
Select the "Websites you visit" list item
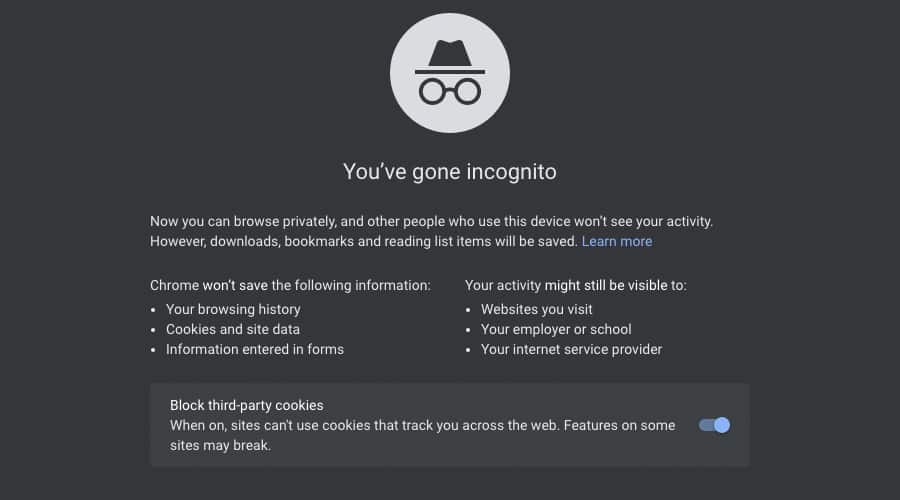535,309
